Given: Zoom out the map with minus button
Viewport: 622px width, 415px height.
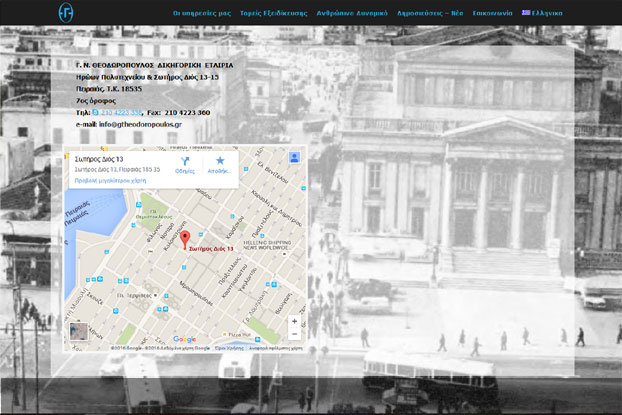Looking at the screenshot, I should [294, 335].
